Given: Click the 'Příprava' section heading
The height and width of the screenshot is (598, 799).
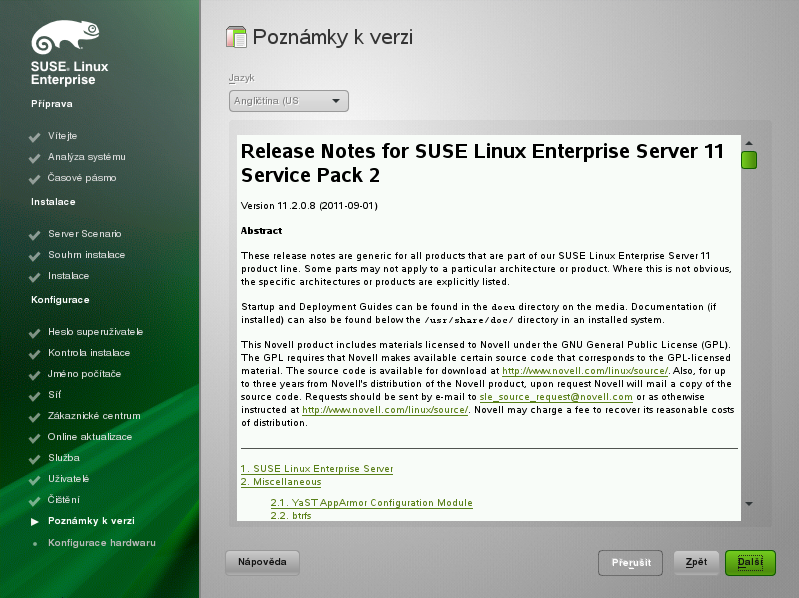Looking at the screenshot, I should point(51,104).
